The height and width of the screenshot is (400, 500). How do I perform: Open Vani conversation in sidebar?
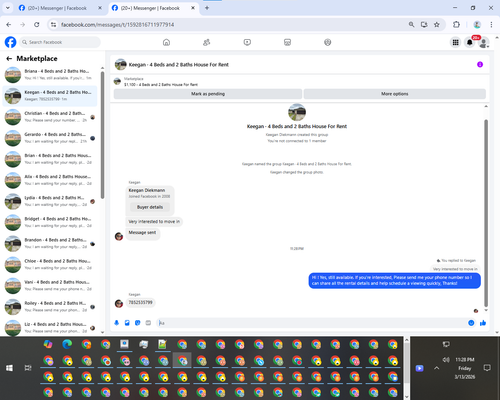point(50,286)
